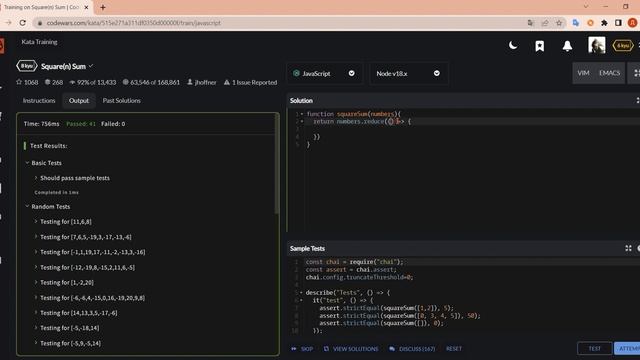
Task: Click the Passed: 41 result text
Action: point(81,124)
